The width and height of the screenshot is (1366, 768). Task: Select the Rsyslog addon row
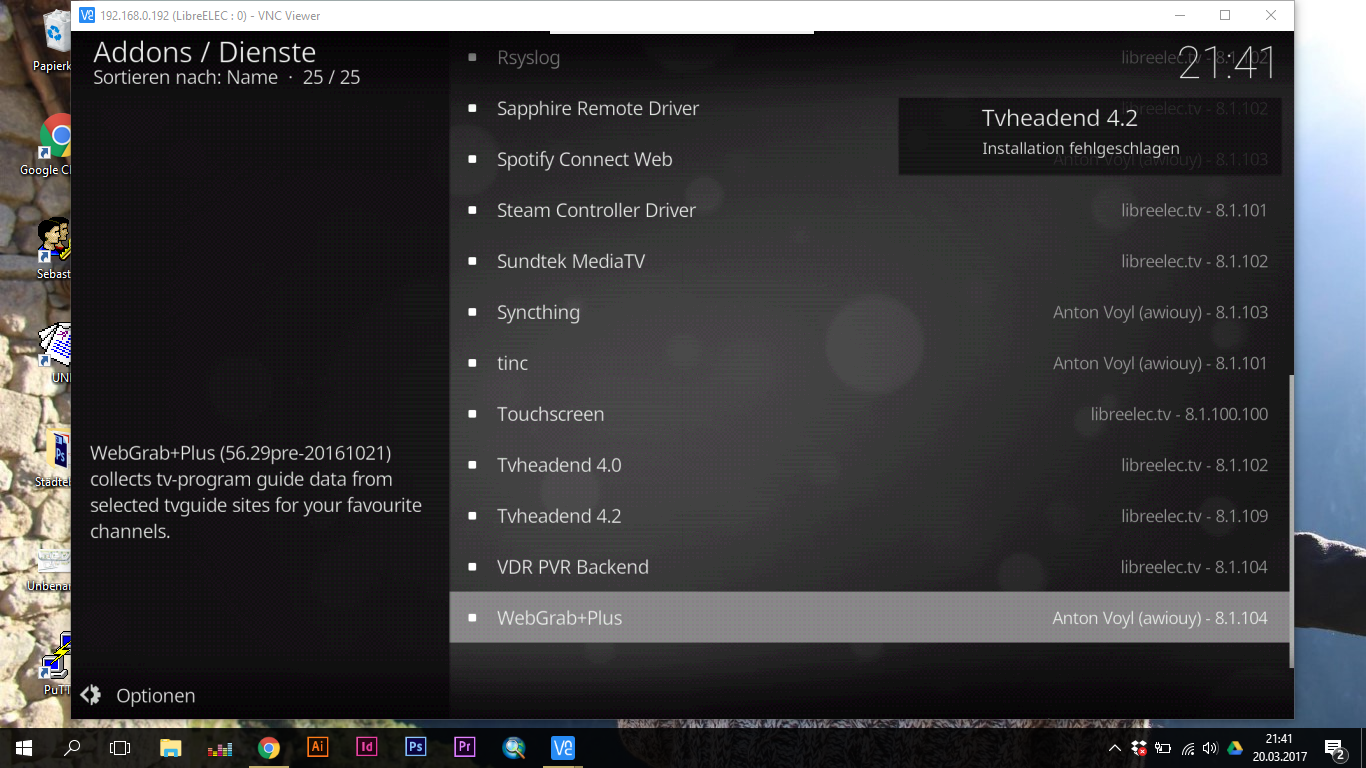click(869, 57)
